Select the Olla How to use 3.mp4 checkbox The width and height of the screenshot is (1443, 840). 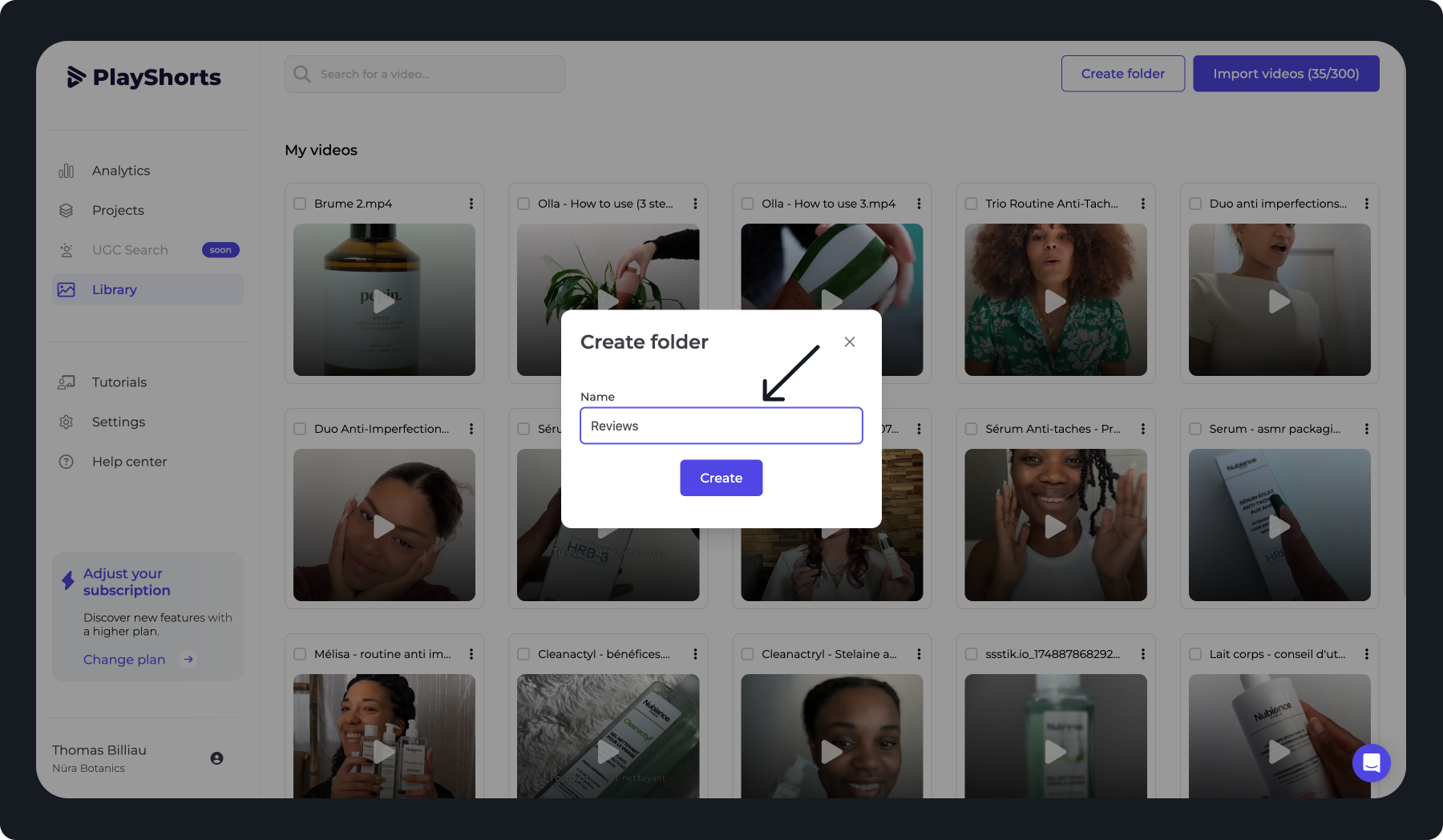click(x=747, y=204)
